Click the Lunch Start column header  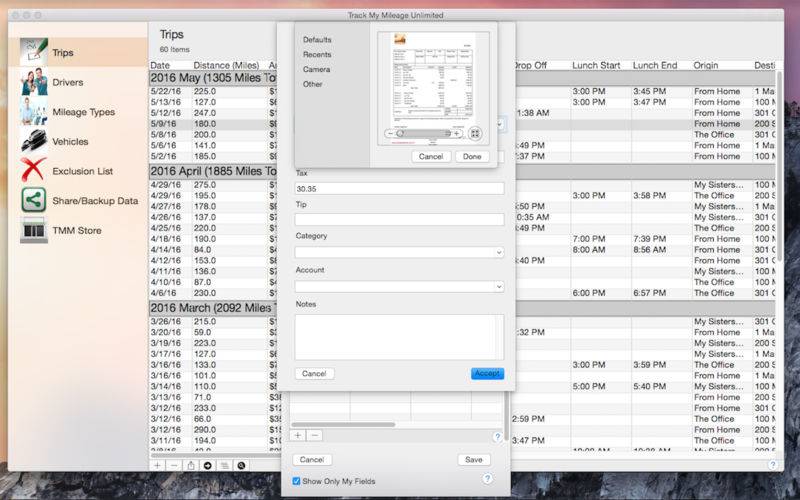point(596,65)
